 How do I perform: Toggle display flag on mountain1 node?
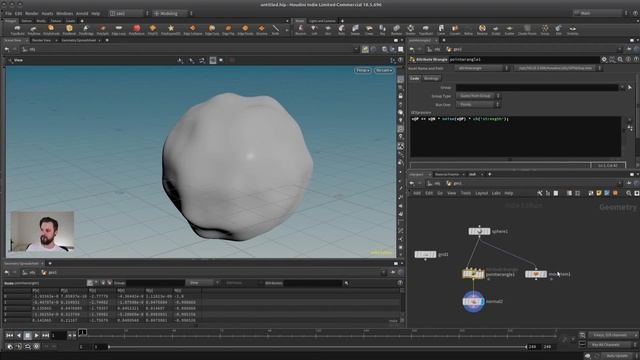544,274
